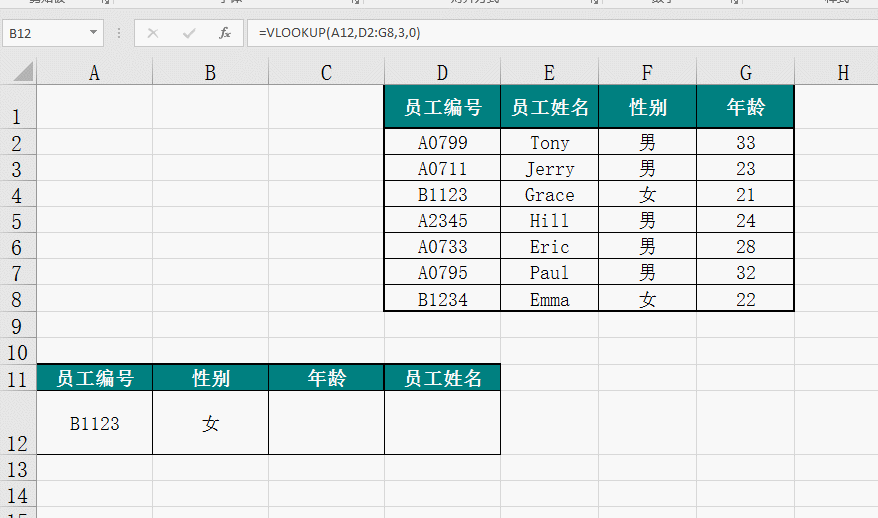Select column G header

(745, 72)
